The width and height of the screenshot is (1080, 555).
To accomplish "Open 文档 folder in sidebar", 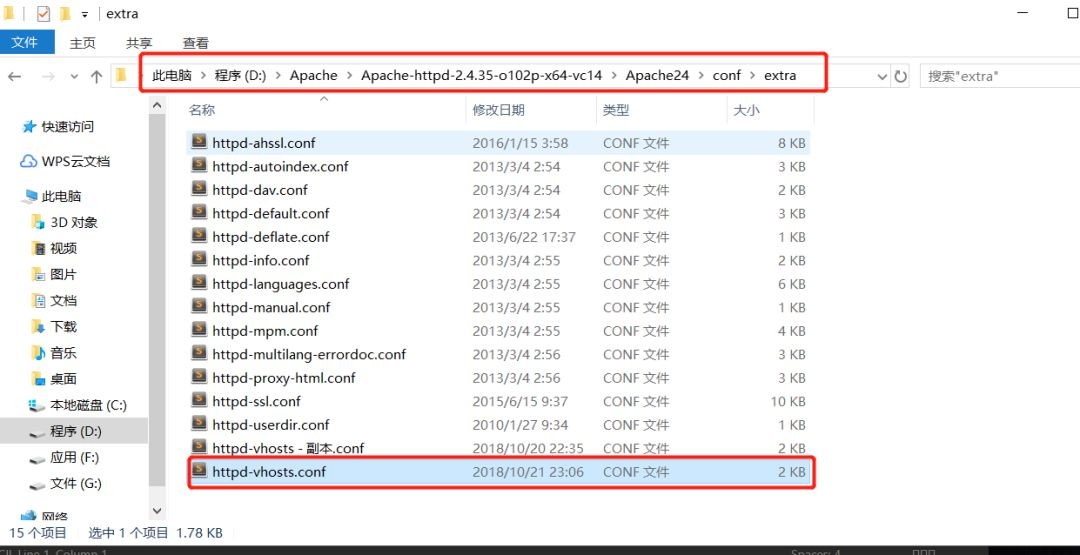I will click(x=63, y=301).
